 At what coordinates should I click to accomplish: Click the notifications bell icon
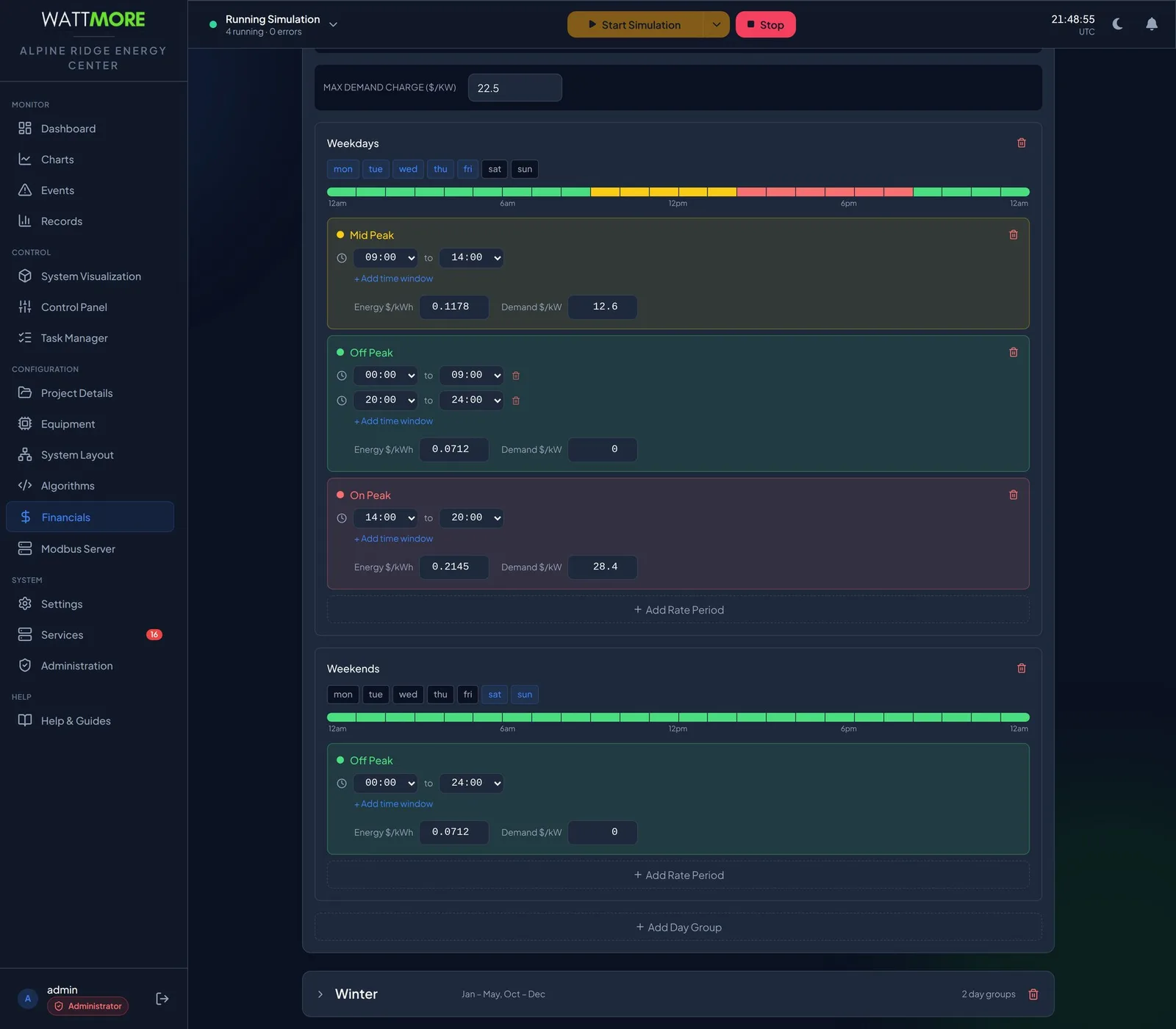[1152, 24]
